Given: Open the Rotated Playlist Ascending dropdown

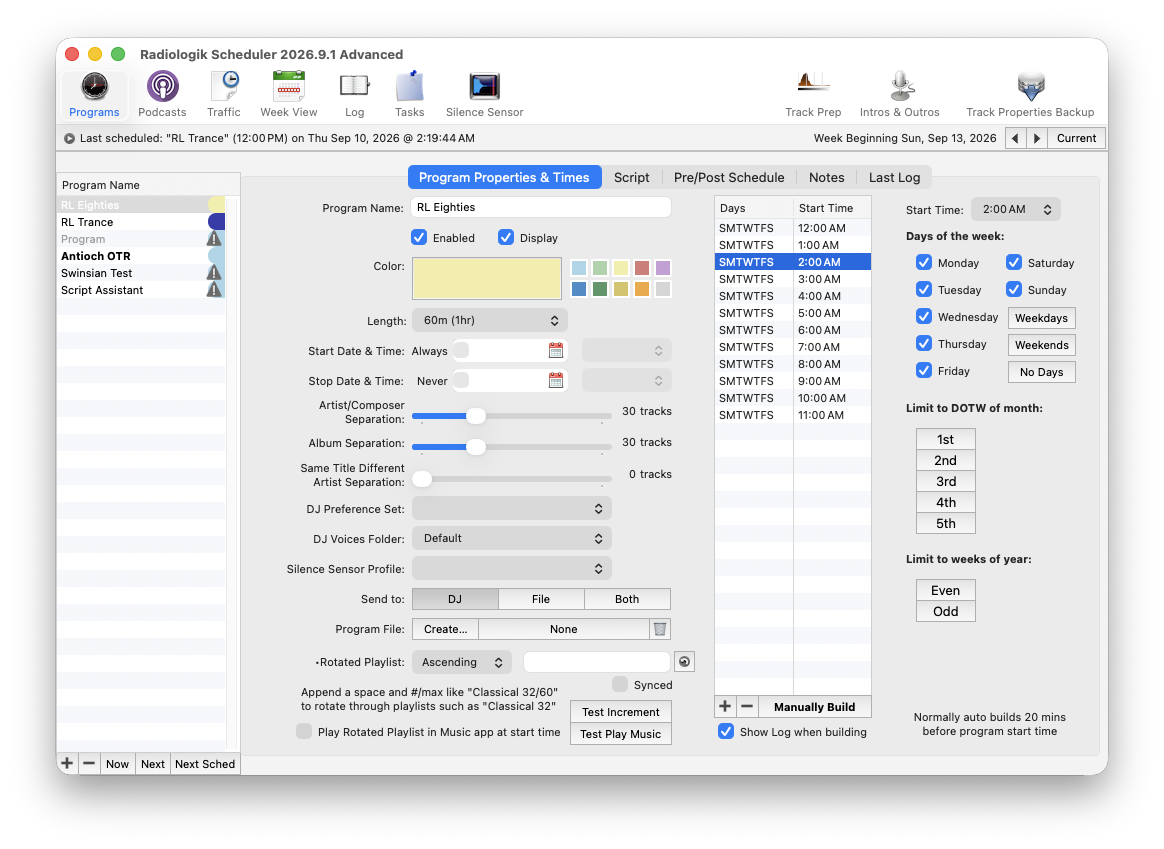Looking at the screenshot, I should point(461,662).
